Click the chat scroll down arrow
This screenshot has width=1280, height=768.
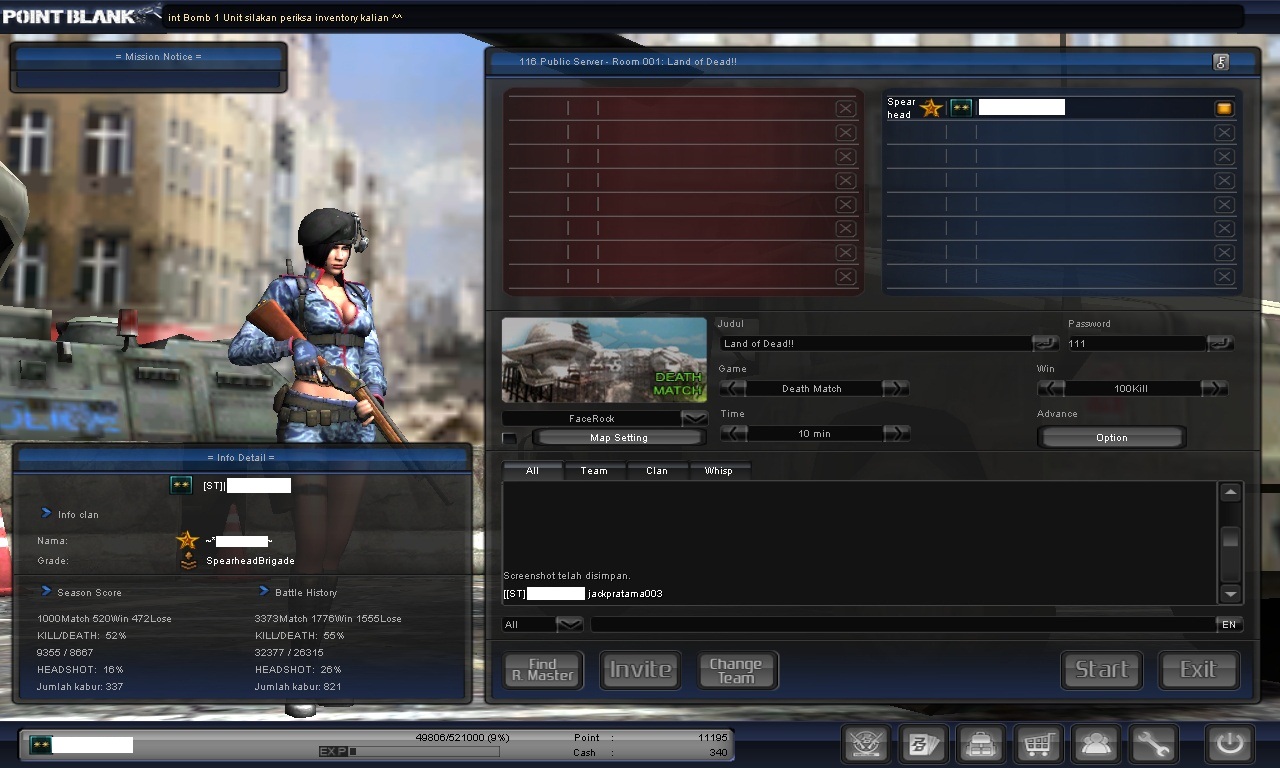[1230, 593]
